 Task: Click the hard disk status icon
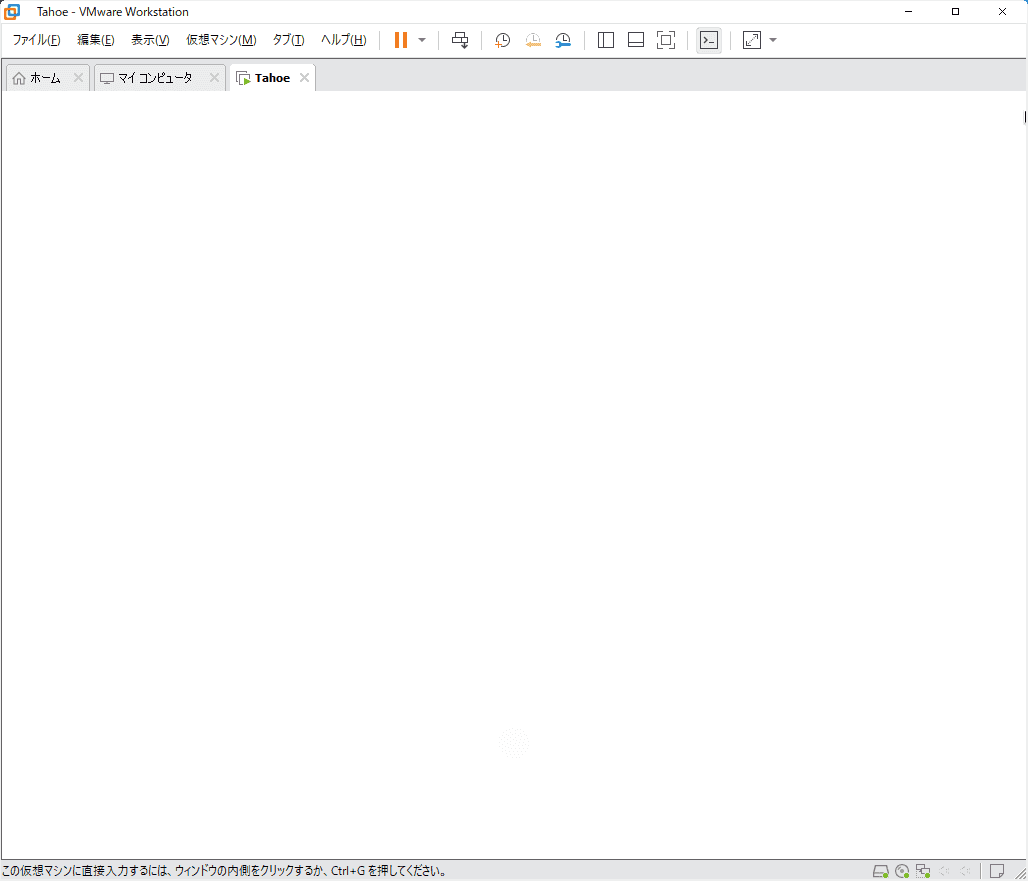(x=880, y=871)
